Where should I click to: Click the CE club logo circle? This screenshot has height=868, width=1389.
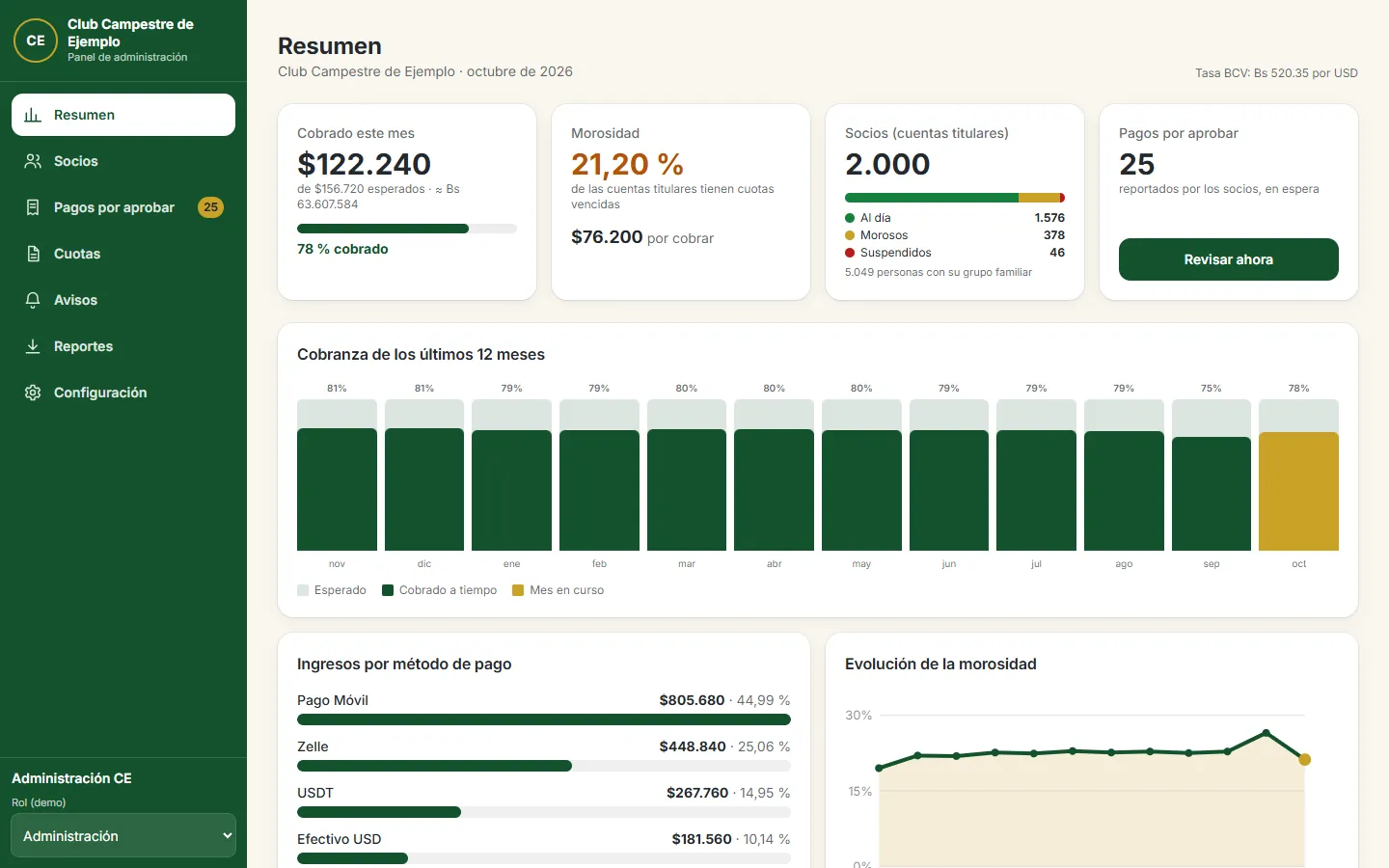(x=36, y=41)
